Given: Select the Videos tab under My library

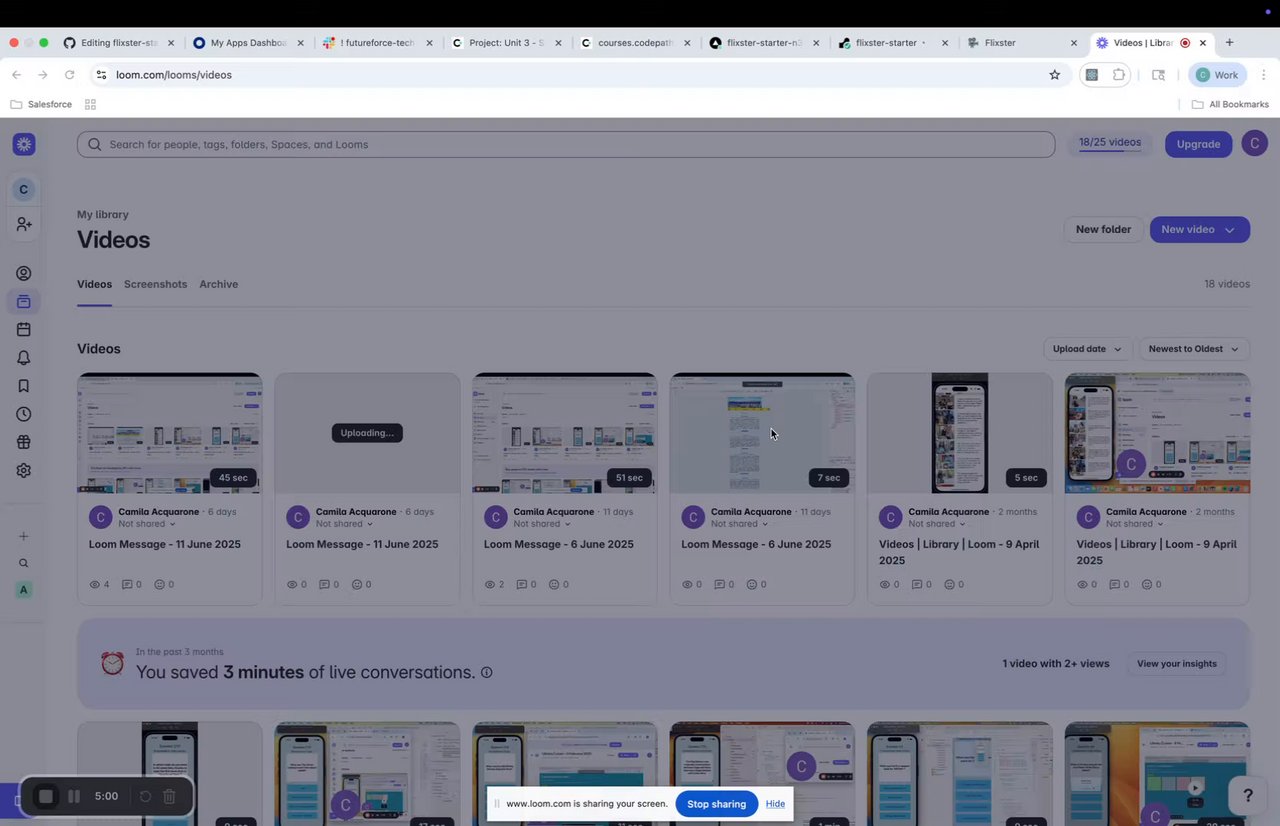Looking at the screenshot, I should coord(94,284).
